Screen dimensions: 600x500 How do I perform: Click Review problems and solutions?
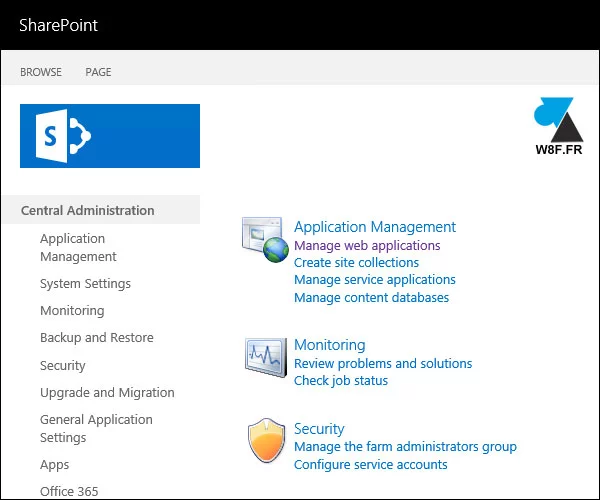[x=383, y=363]
